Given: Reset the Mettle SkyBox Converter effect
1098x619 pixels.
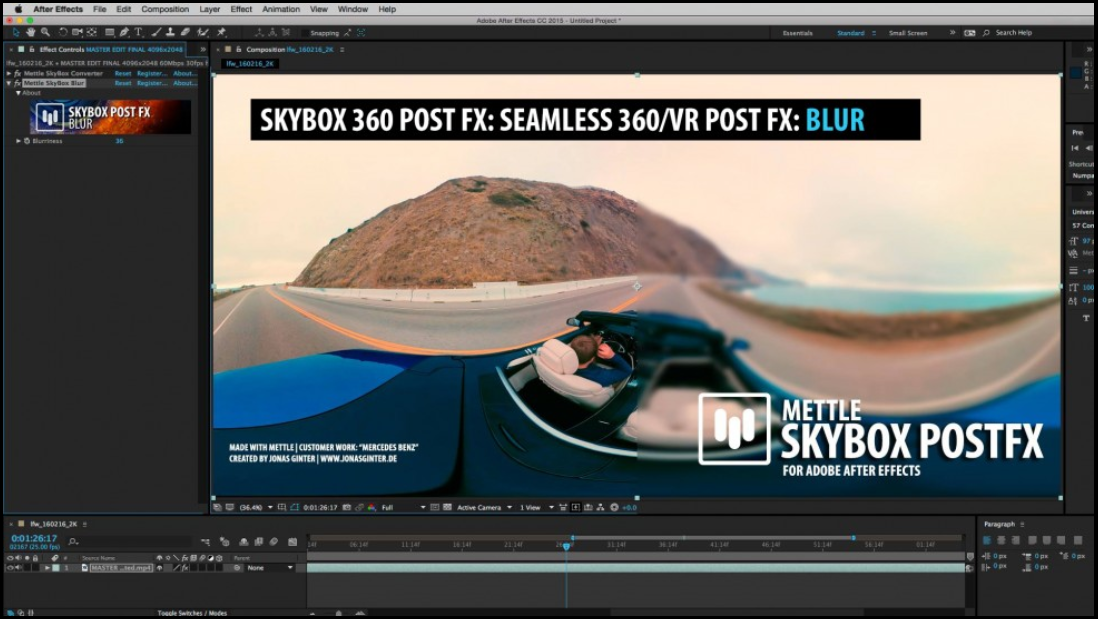Looking at the screenshot, I should (x=123, y=74).
